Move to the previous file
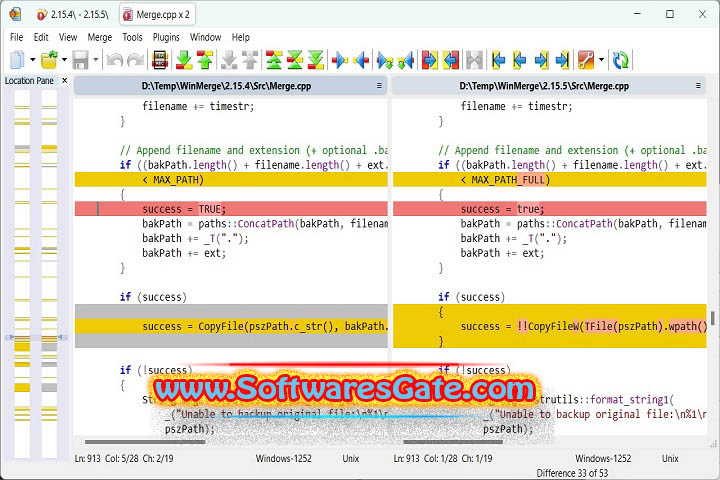 pos(519,60)
